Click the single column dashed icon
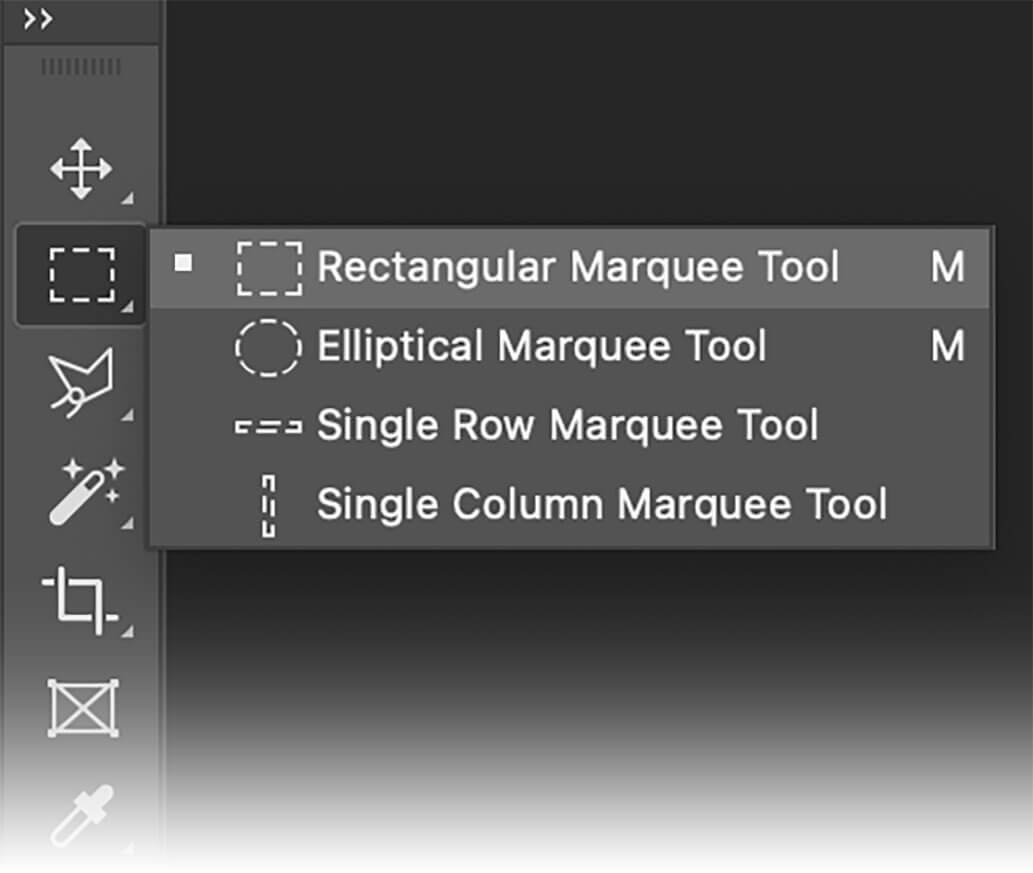Image resolution: width=1033 pixels, height=873 pixels. point(268,506)
